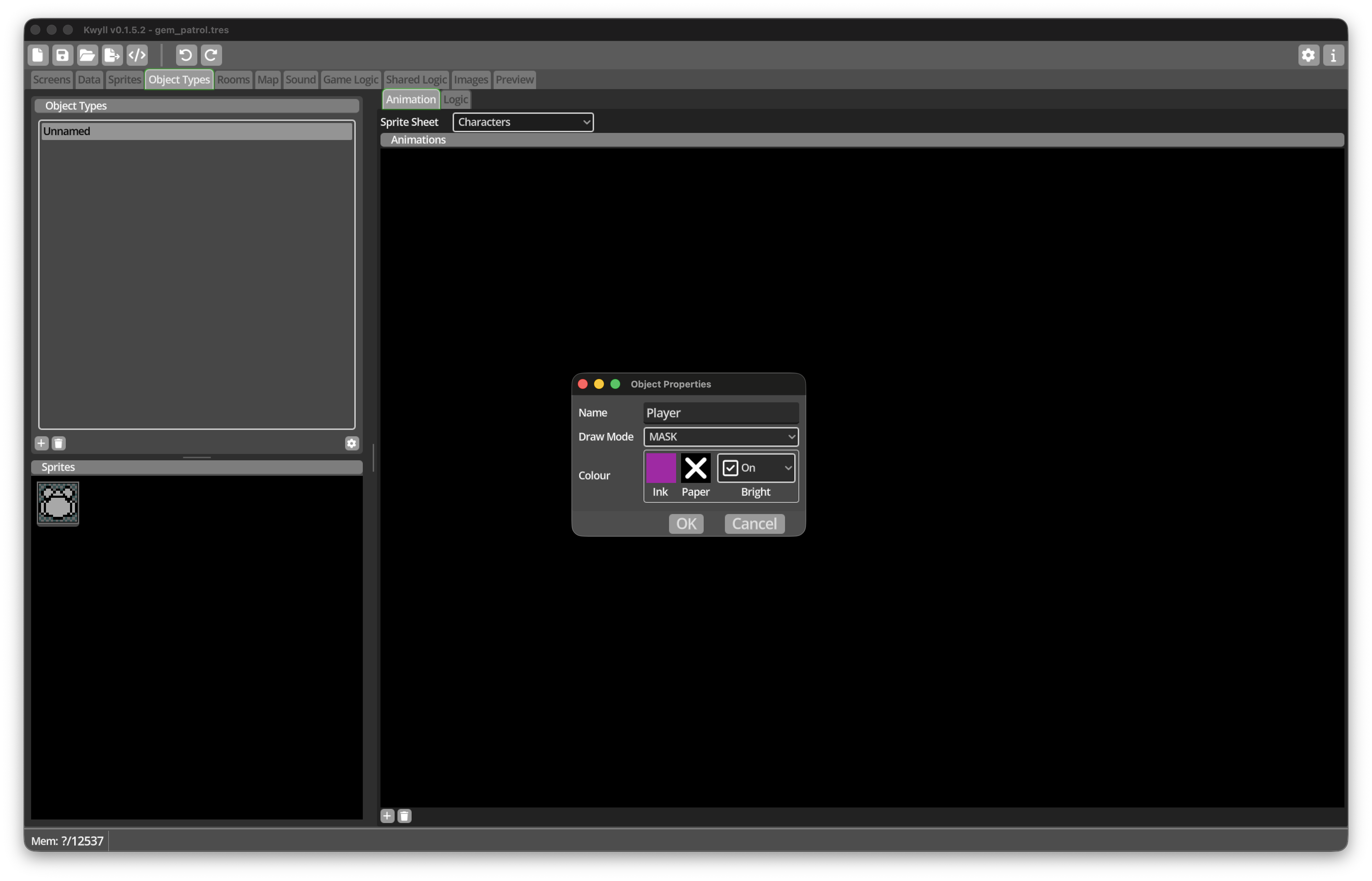Screen dimensions: 1372x881
Task: Toggle the Bright checkbox in Object Properties
Action: click(x=730, y=468)
